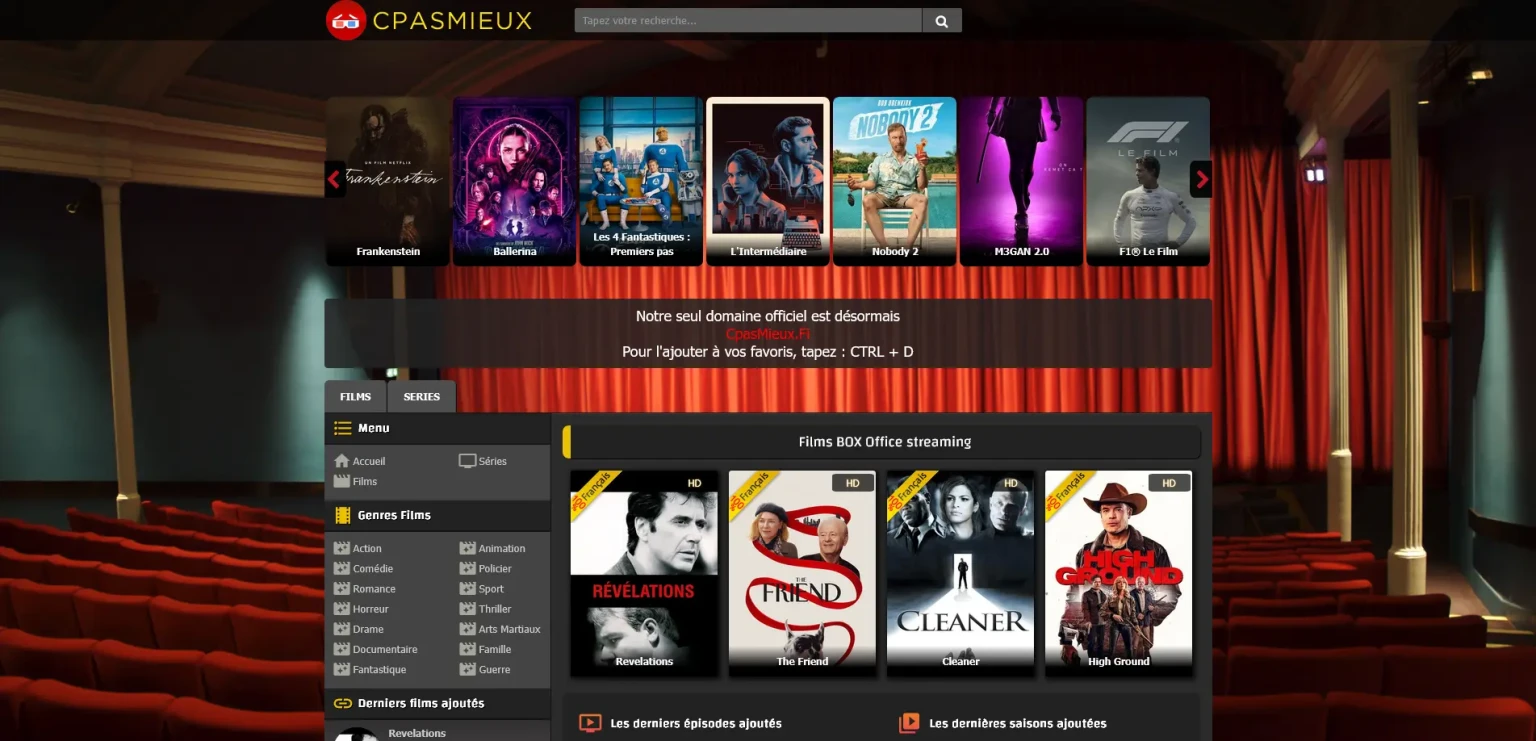
Task: Open the F1 Le Film carousel poster
Action: coord(1148,181)
